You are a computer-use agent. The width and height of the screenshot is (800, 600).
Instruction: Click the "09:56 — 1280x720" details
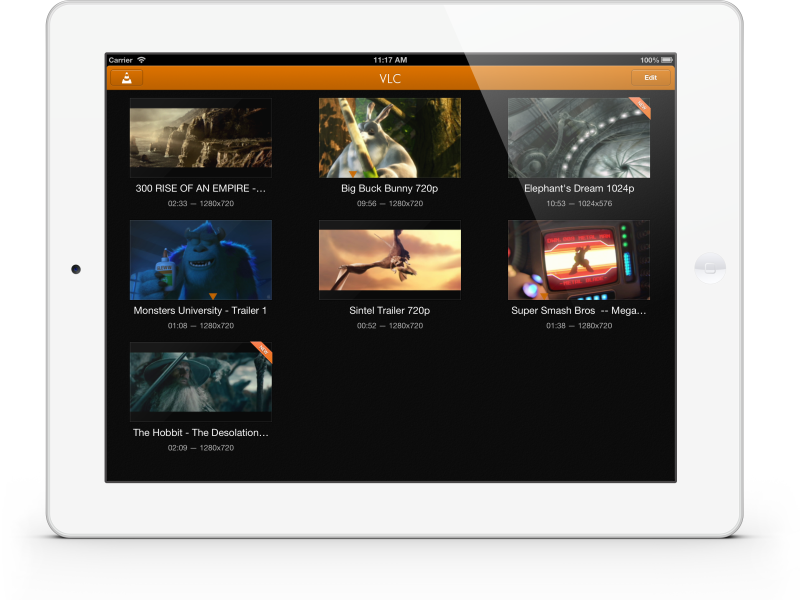390,203
